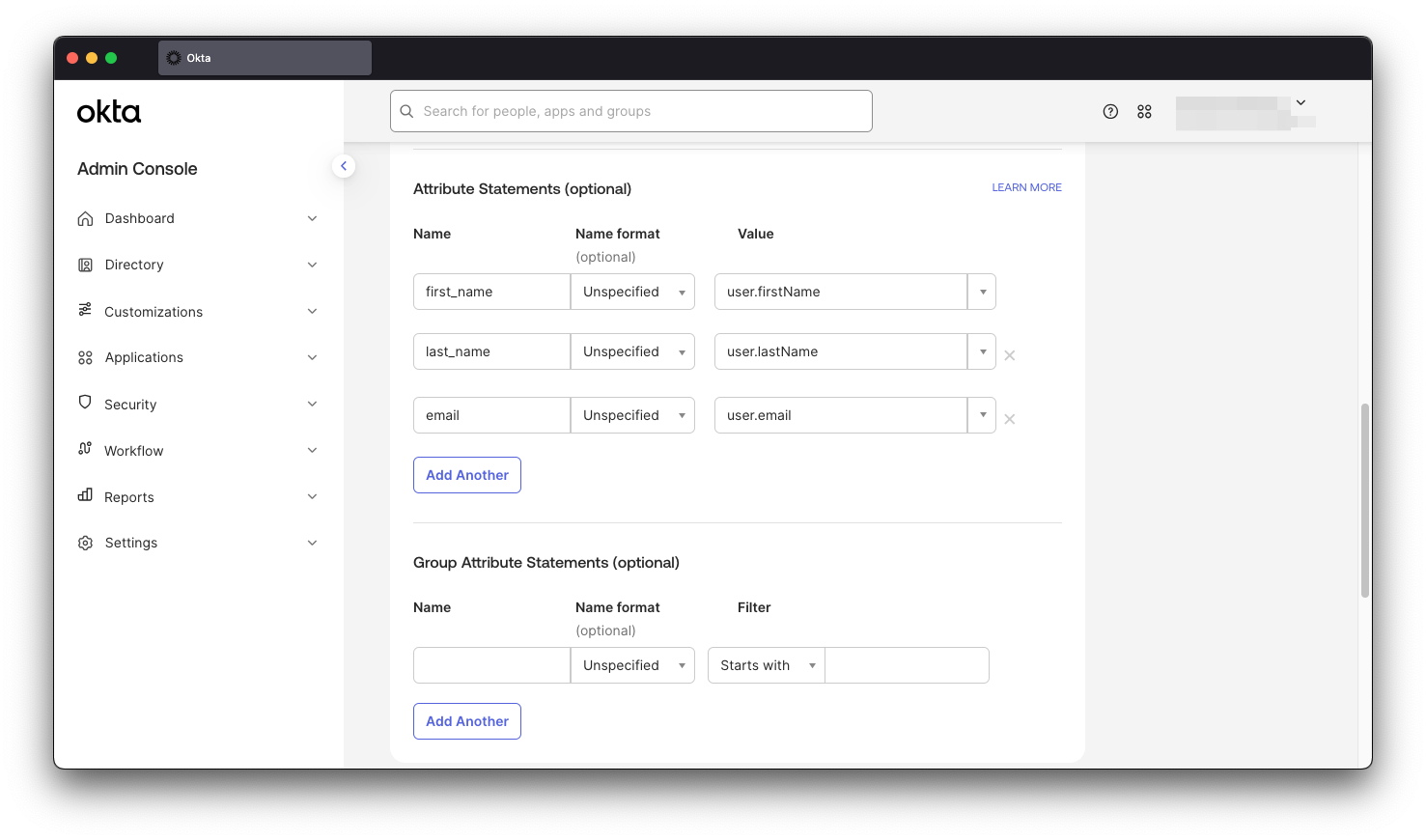Select the Okta browser tab

pyautogui.click(x=264, y=58)
